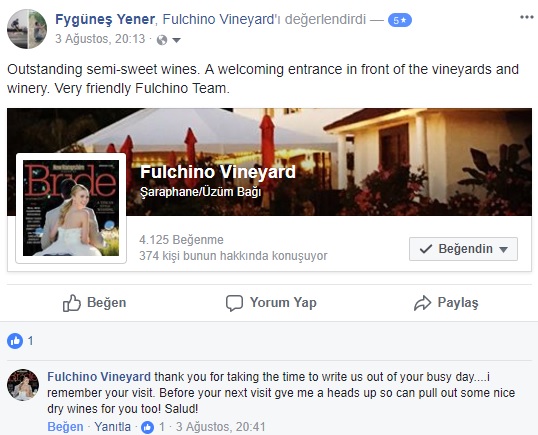Click the 5-star rating badge
This screenshot has width=538, height=435.
point(400,20)
